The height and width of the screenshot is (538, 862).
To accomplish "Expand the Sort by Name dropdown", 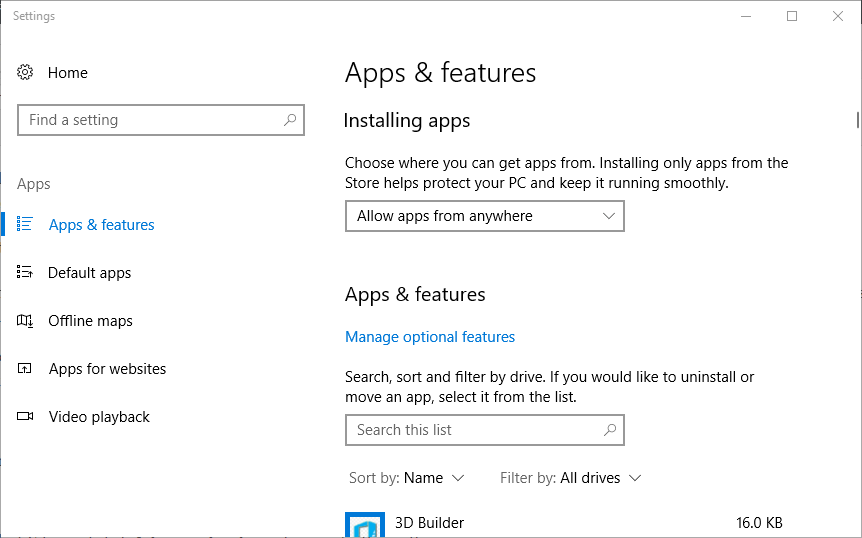I will click(x=407, y=478).
